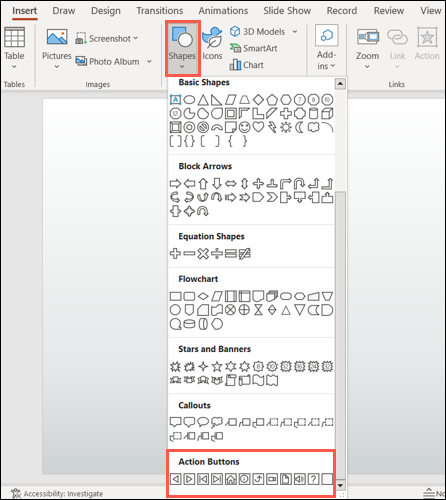Click the shapes gallery scroll-down arrow
Viewport: 446px width, 500px height.
(x=340, y=485)
